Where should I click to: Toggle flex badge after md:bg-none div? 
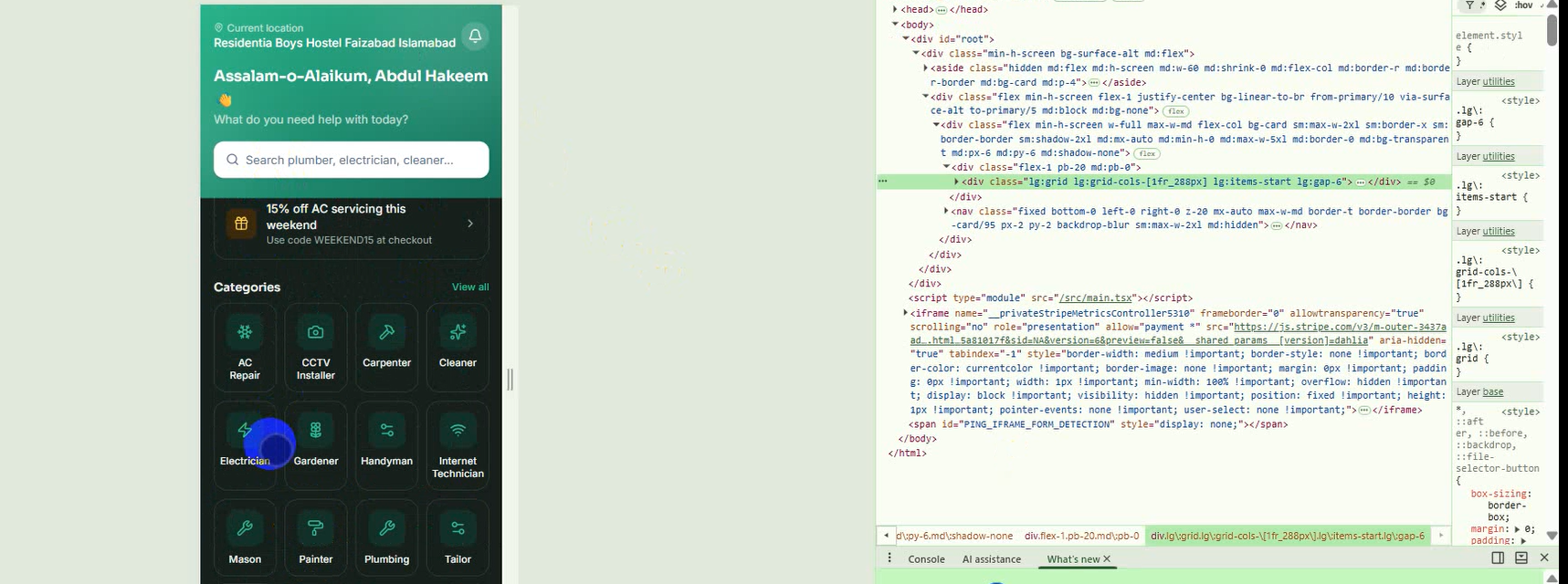[x=1176, y=111]
